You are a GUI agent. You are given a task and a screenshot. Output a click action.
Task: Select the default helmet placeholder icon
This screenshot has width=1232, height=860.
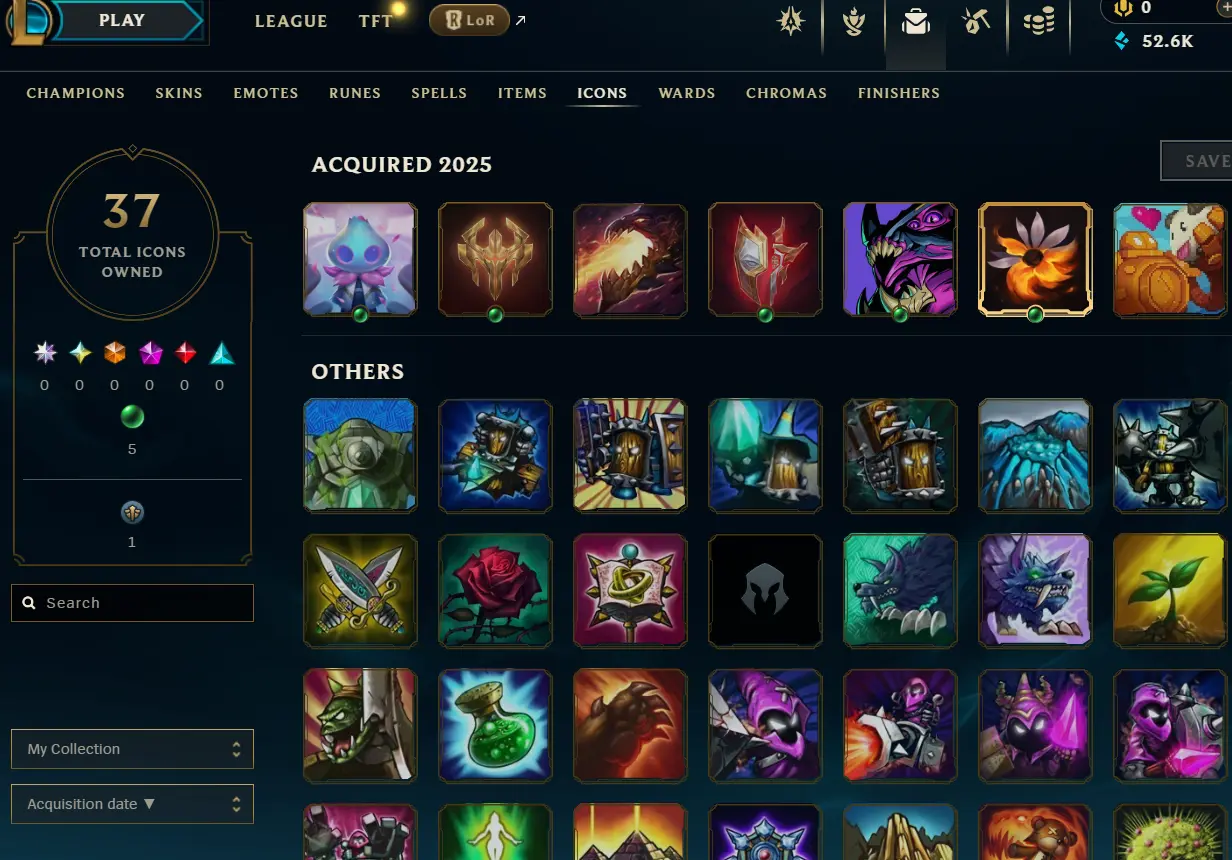[765, 590]
